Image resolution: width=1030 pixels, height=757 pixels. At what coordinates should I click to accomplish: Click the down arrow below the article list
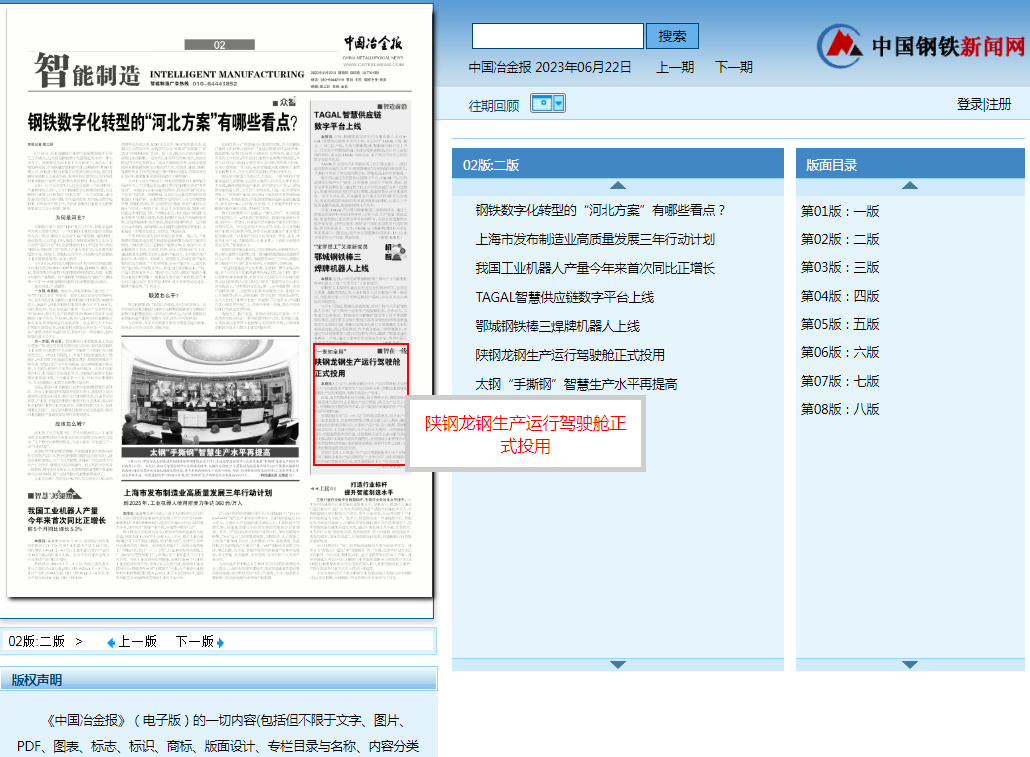pyautogui.click(x=618, y=663)
